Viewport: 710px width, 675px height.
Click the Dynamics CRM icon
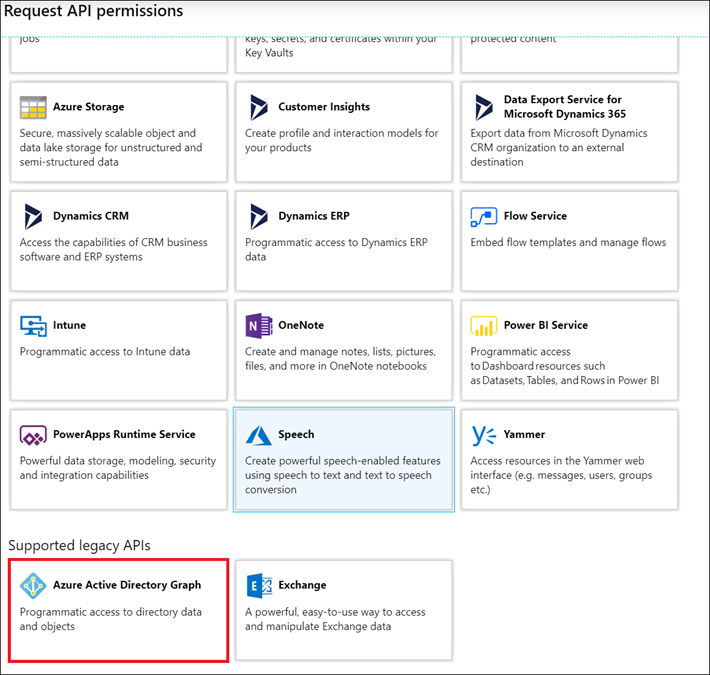pyautogui.click(x=33, y=216)
